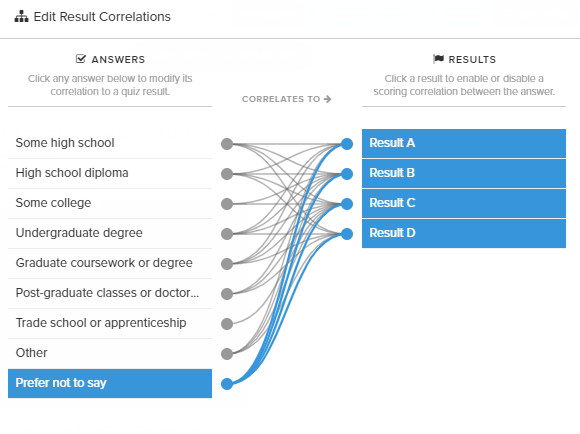This screenshot has width=580, height=434.
Task: Click the arrow icon after CORRELATES TO
Action: coord(327,99)
